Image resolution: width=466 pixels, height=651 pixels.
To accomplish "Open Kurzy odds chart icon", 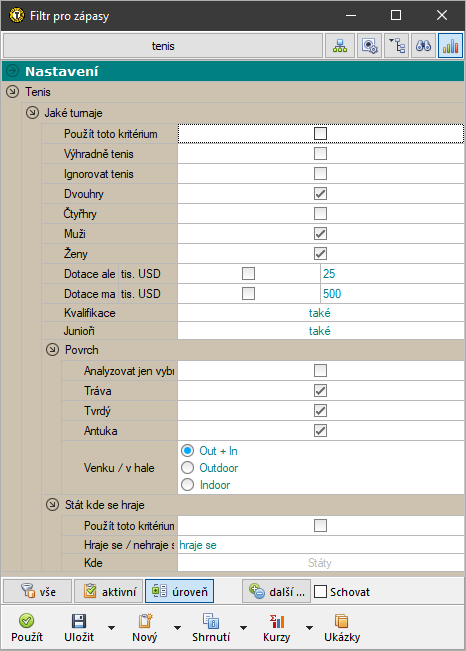I will [x=277, y=621].
